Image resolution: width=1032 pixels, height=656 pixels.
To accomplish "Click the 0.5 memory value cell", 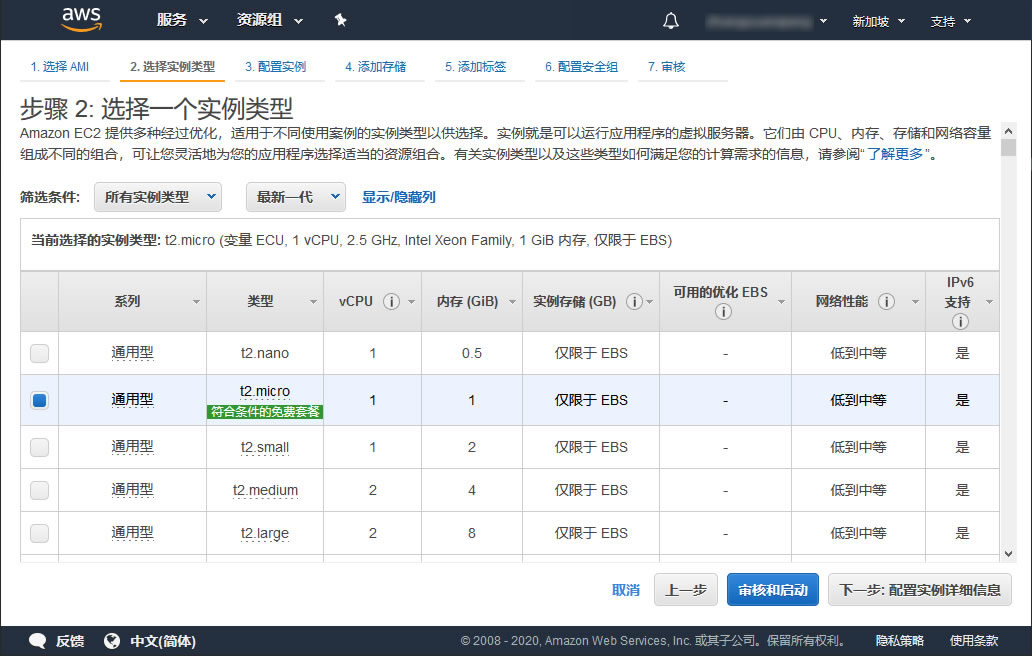I will [x=472, y=353].
